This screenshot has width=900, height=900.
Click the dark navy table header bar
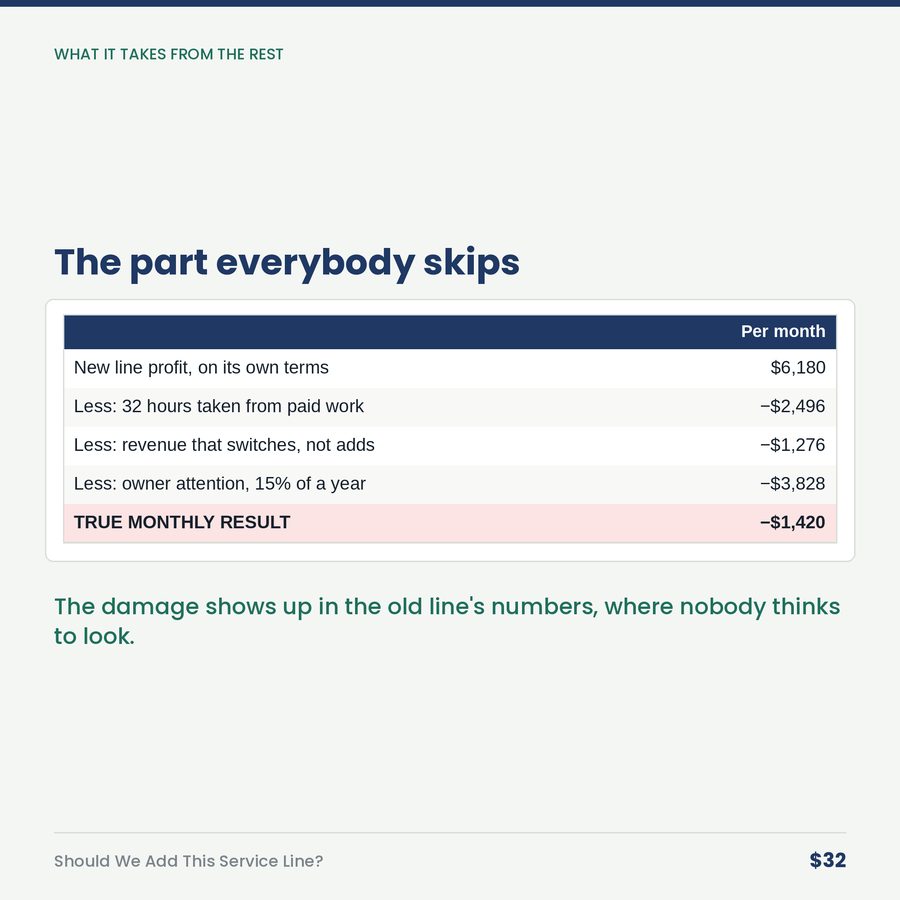tap(450, 332)
